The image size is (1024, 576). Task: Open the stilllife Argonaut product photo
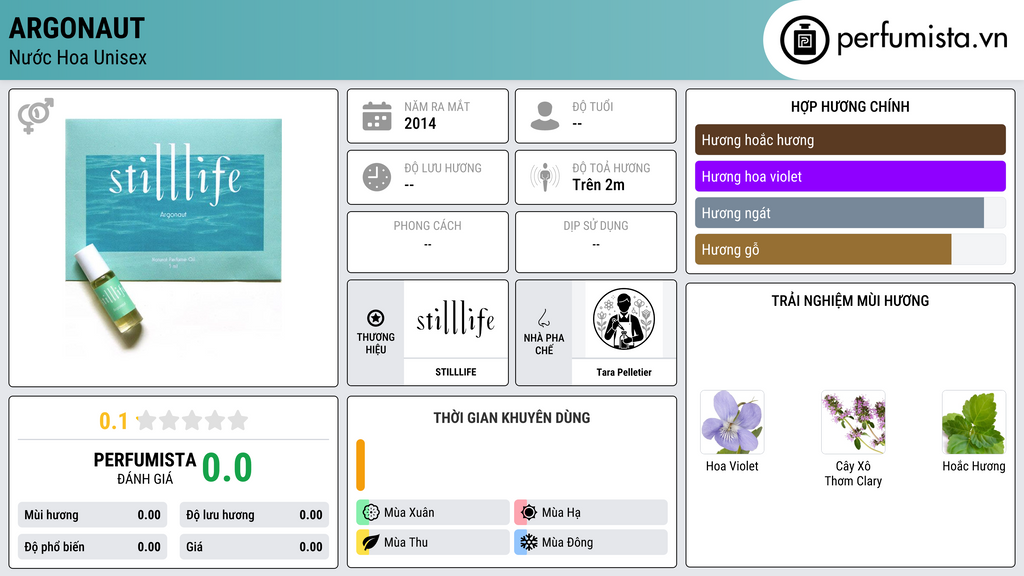point(174,238)
